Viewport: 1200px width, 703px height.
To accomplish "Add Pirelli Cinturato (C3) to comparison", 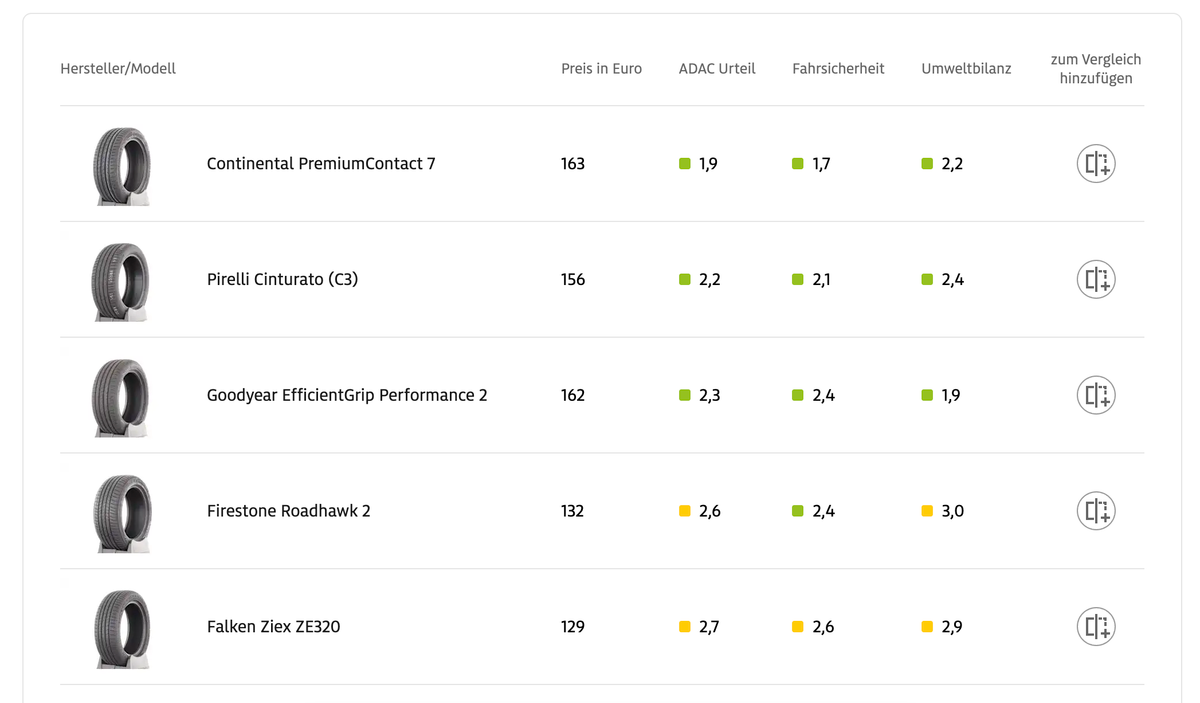I will click(x=1096, y=280).
